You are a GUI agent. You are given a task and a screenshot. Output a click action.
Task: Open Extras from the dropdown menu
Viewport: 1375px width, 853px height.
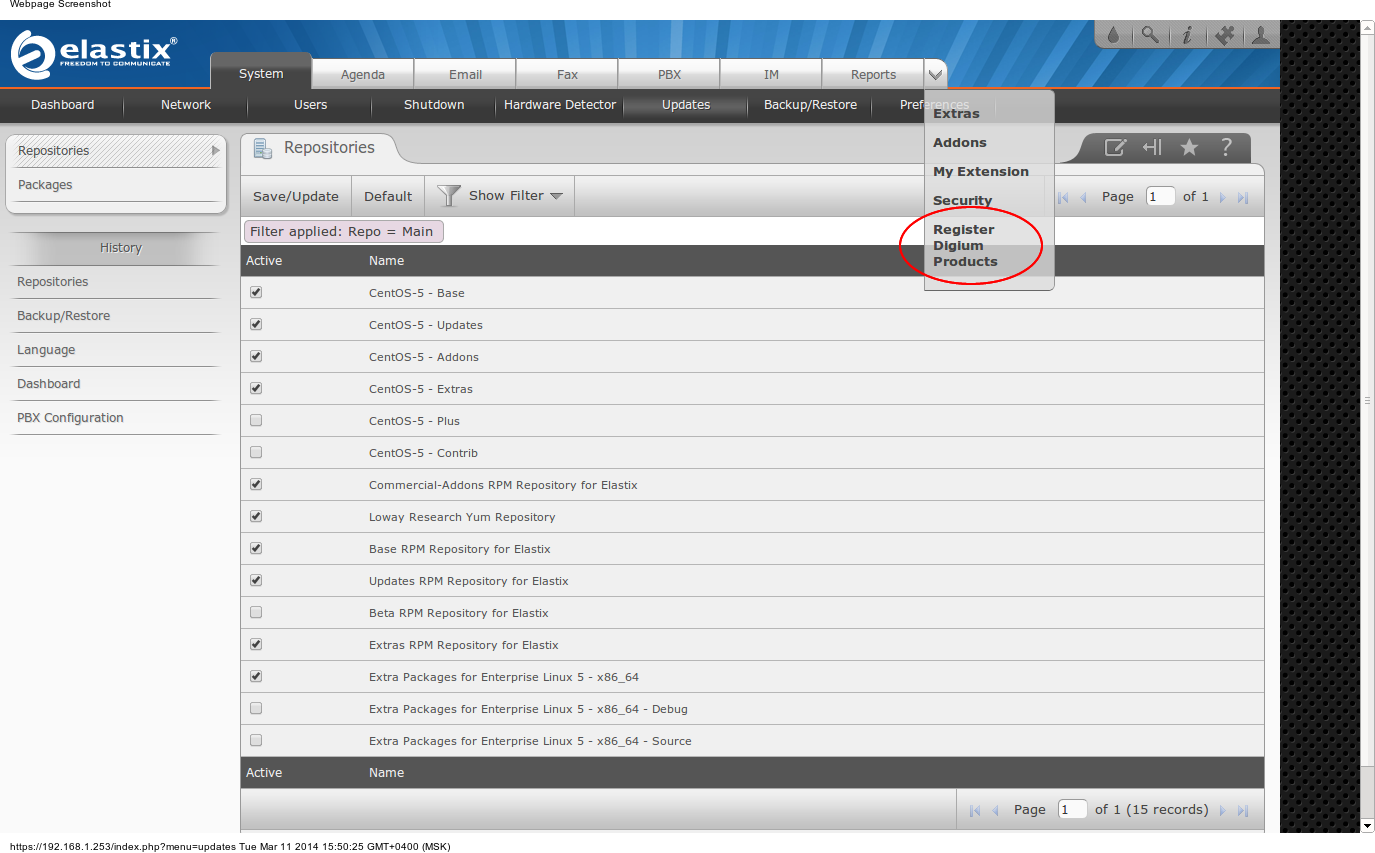(x=956, y=114)
